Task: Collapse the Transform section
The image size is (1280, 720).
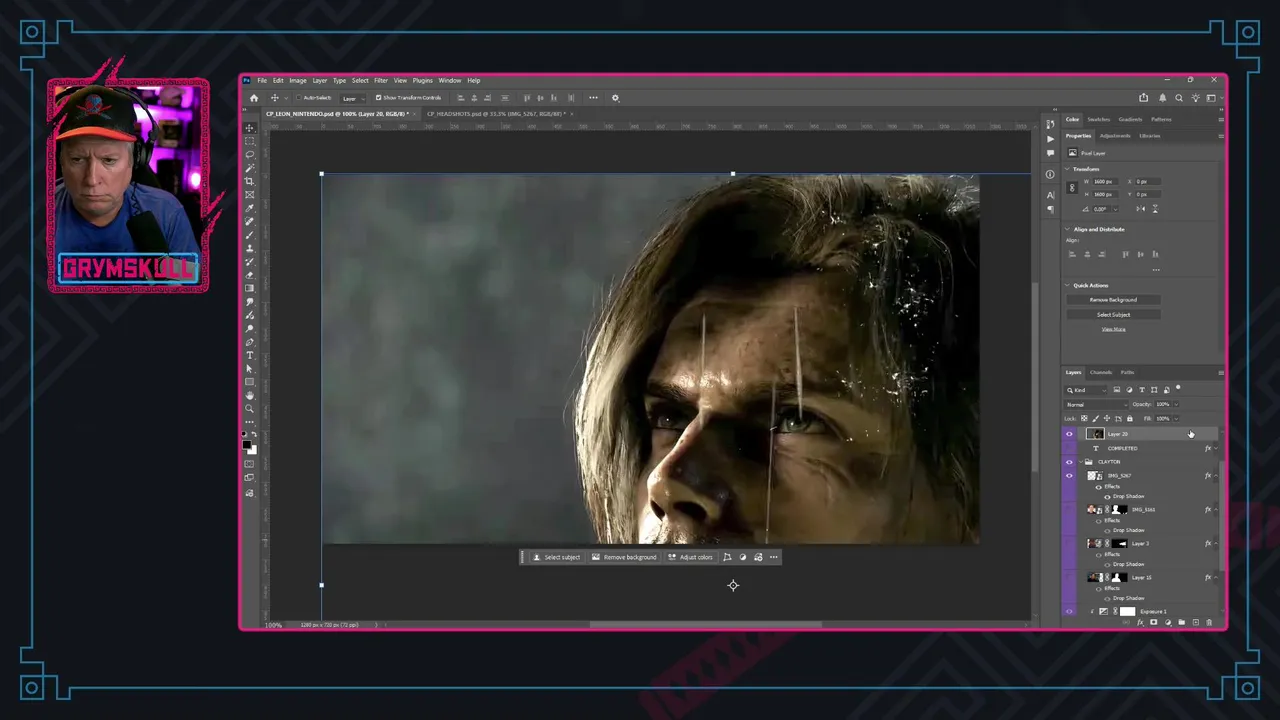Action: pyautogui.click(x=1067, y=169)
